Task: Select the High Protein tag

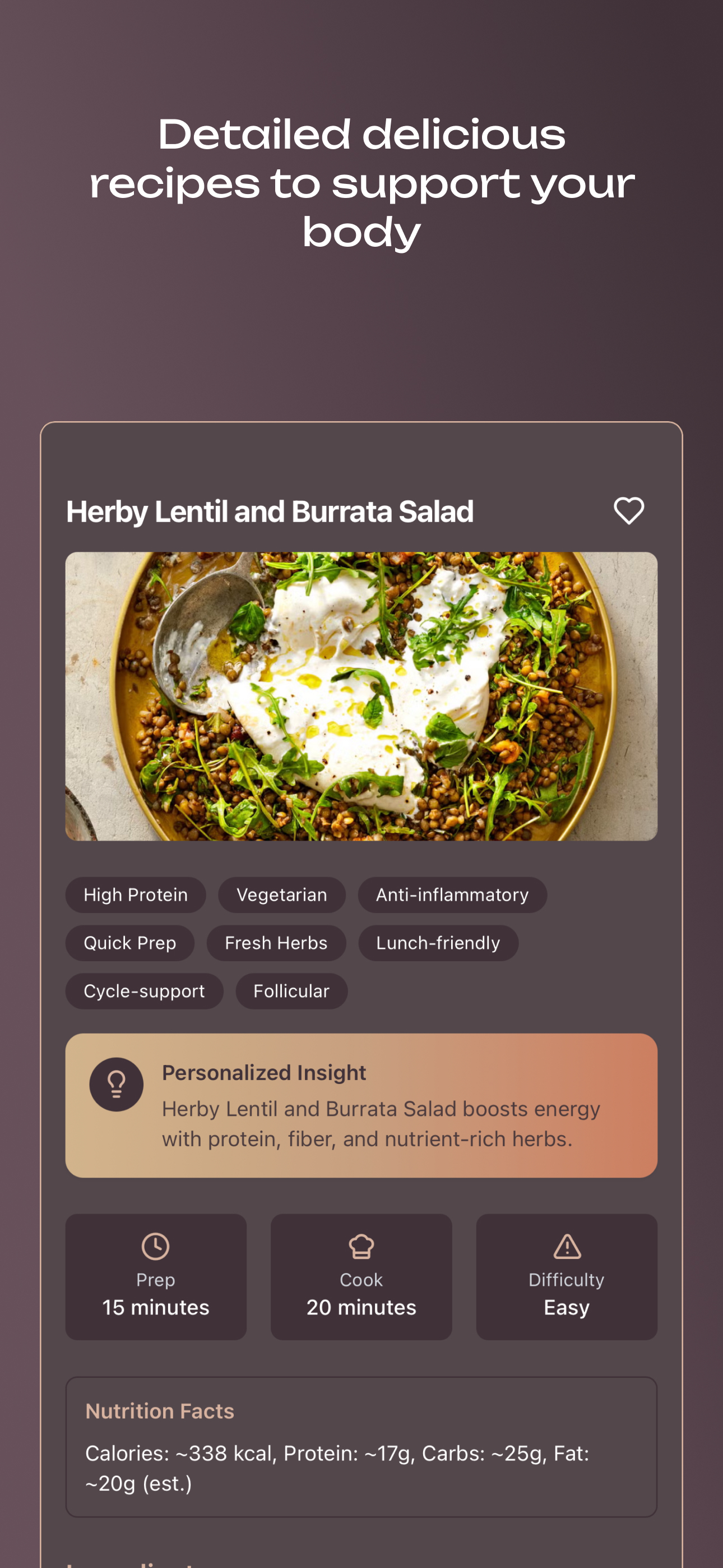Action: pos(136,895)
